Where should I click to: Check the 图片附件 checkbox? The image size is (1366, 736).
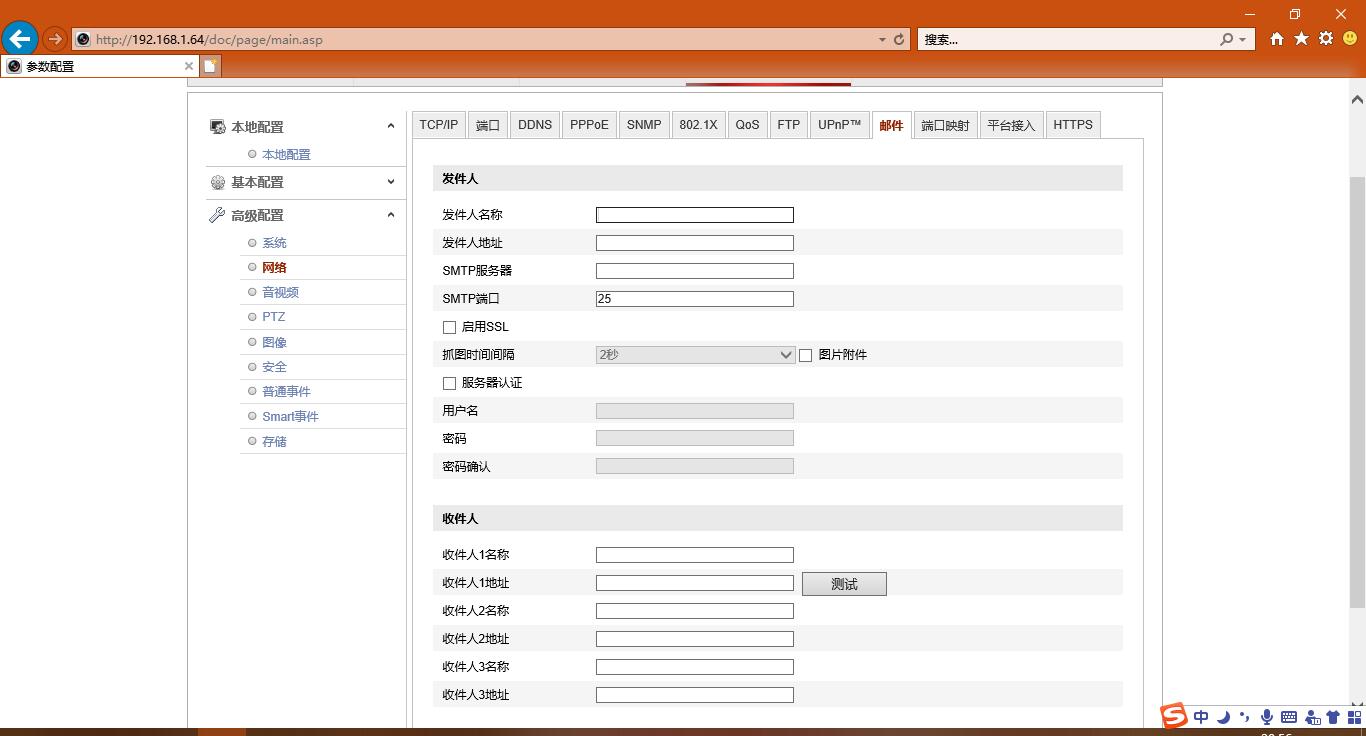click(805, 355)
